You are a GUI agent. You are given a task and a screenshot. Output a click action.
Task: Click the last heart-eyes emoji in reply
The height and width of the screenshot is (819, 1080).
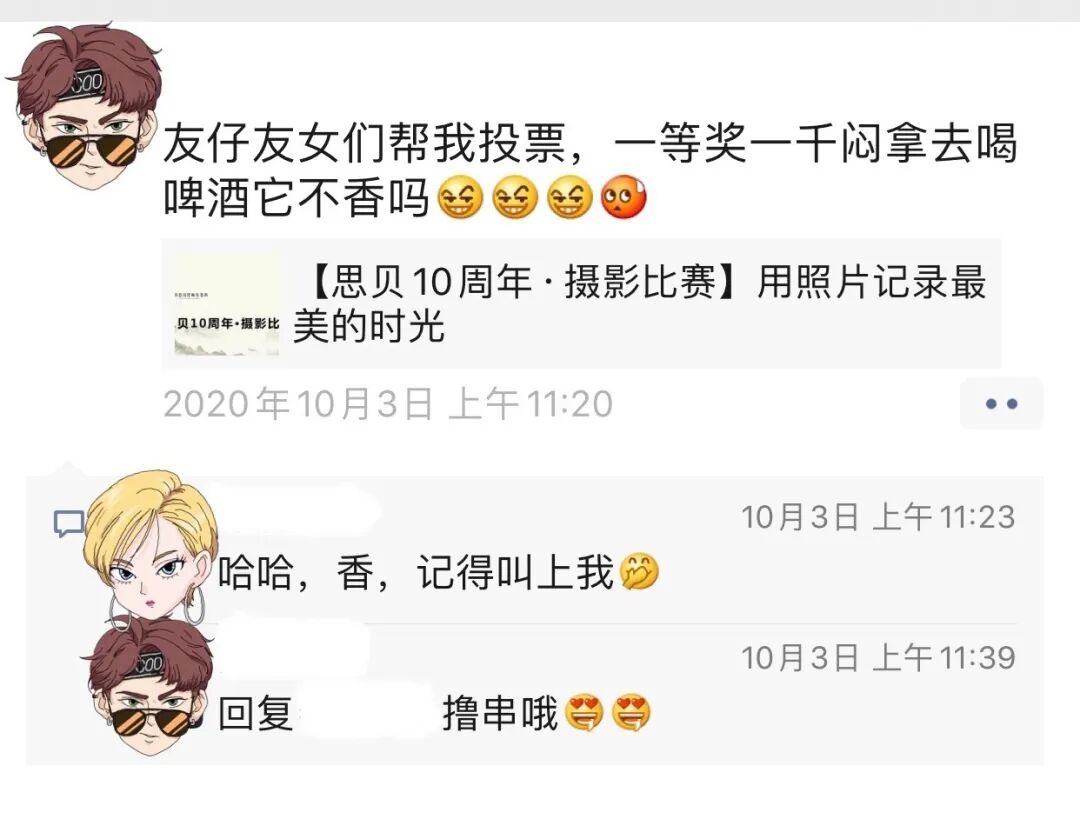point(632,714)
